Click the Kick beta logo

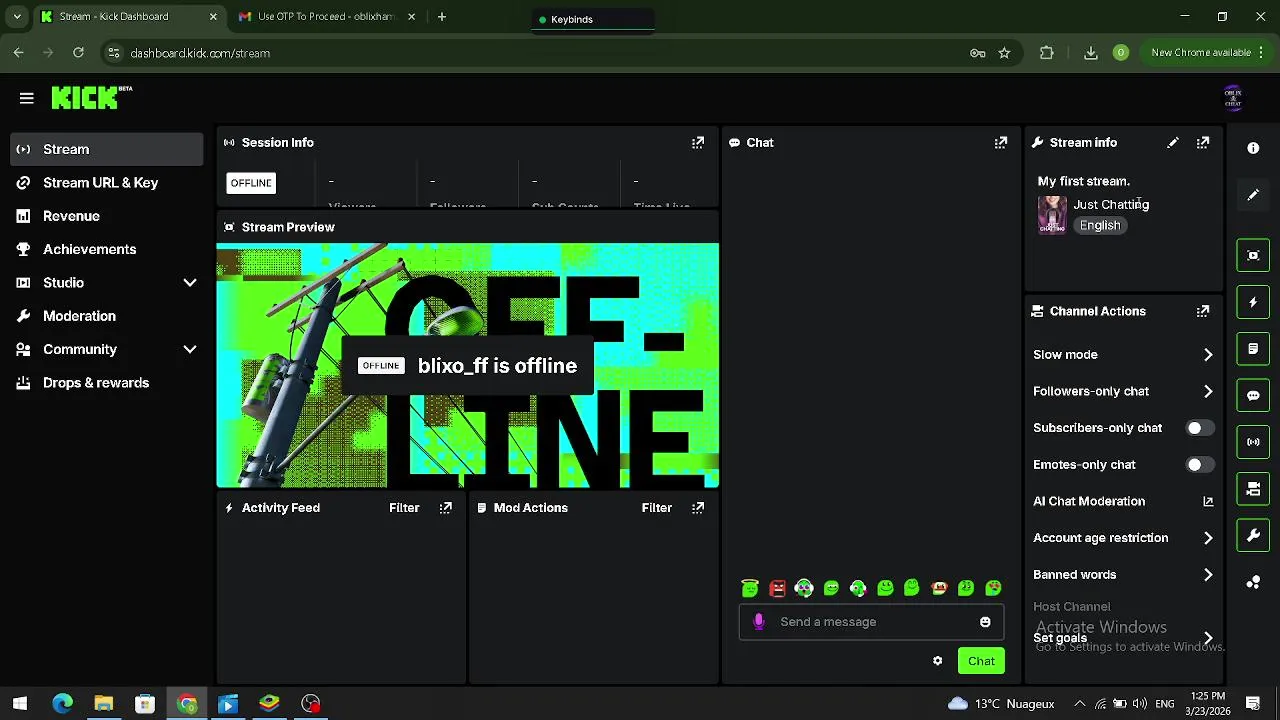pos(91,97)
